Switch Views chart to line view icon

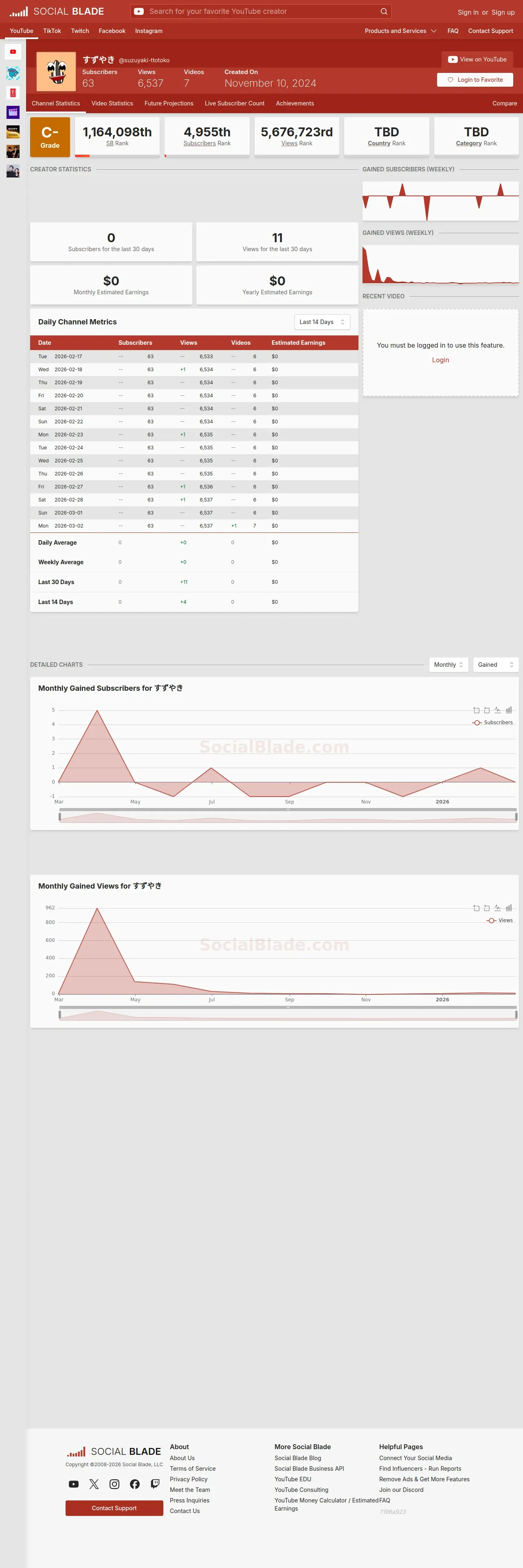(x=497, y=908)
